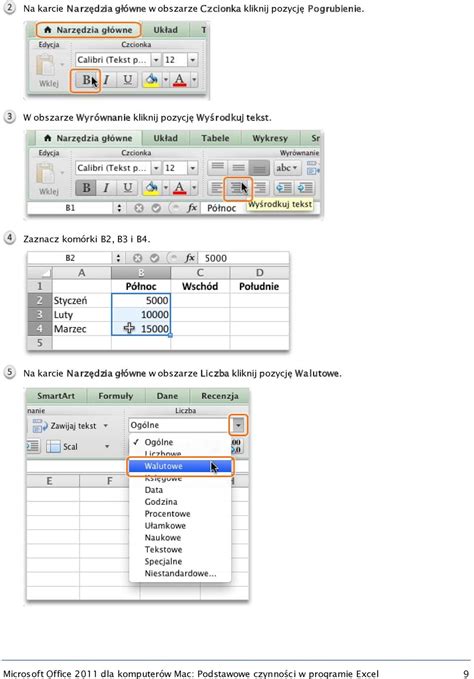Click highlighted Narzędzia główne tab in step 2

[x=88, y=30]
